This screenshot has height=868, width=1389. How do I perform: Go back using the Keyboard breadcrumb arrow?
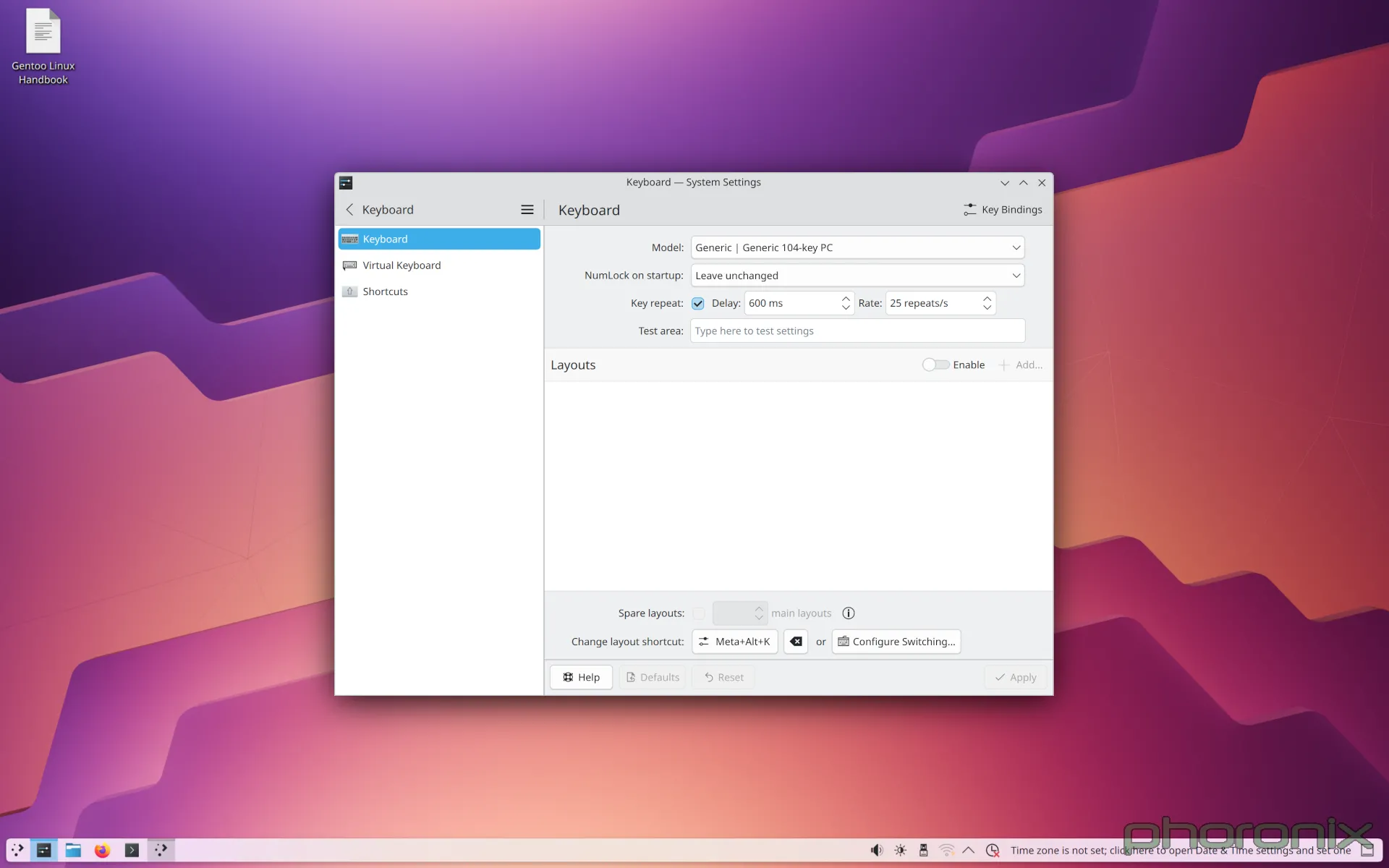pyautogui.click(x=350, y=209)
